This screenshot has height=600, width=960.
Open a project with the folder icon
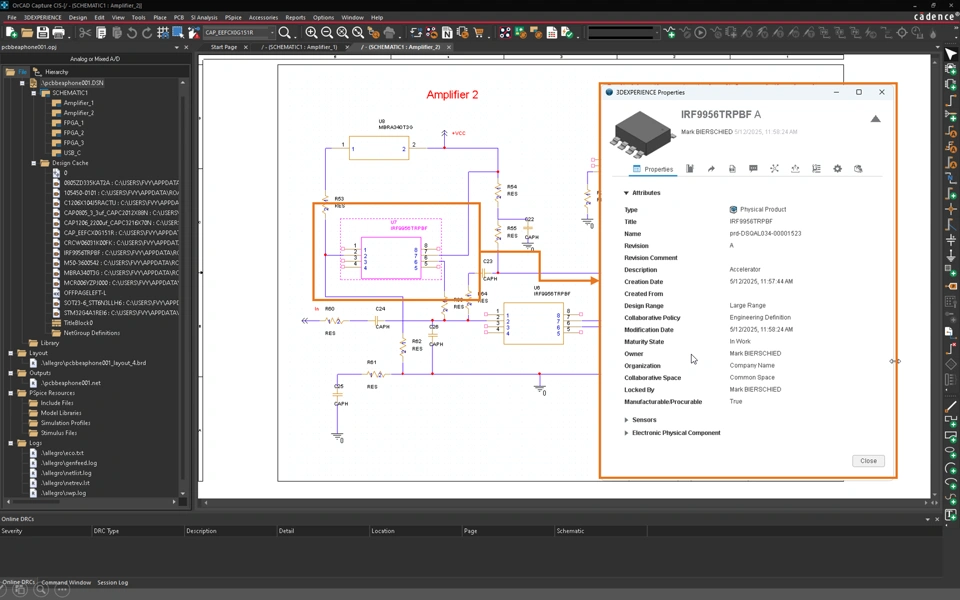[x=27, y=32]
